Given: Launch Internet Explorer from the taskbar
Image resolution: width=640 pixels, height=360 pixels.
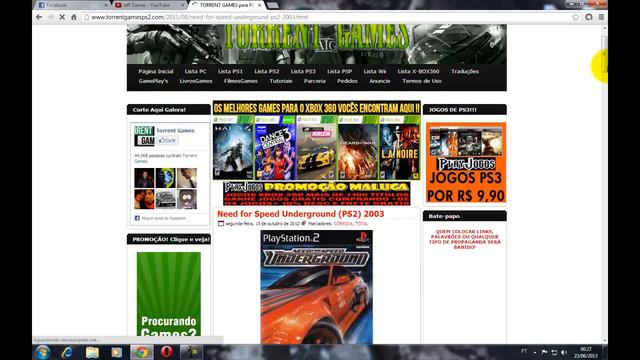Looking at the screenshot, I should pyautogui.click(x=67, y=352).
